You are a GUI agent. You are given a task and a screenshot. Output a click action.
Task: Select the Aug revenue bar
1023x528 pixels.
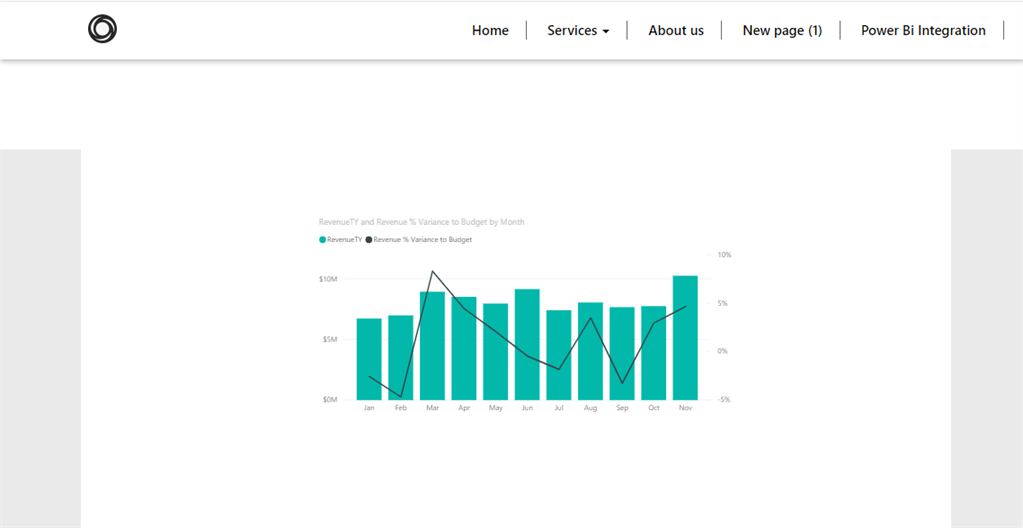click(590, 351)
